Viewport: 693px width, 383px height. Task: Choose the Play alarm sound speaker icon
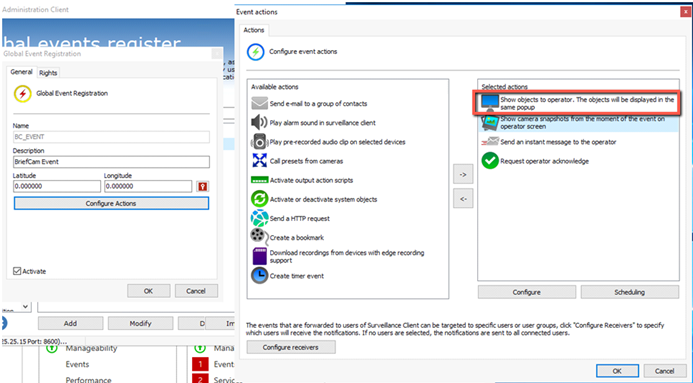coord(259,122)
